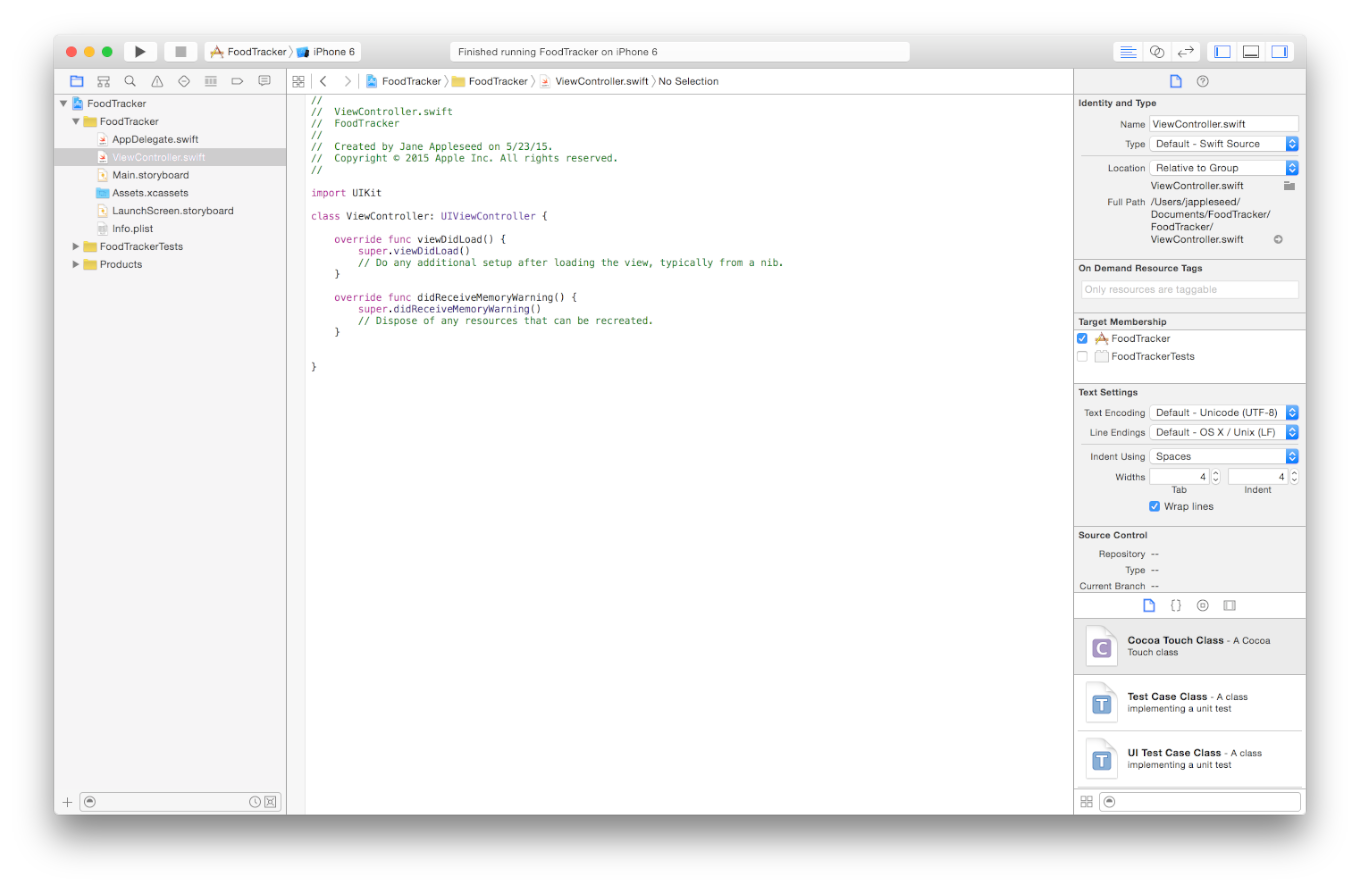Open the project navigator
This screenshot has width=1360, height=892.
tap(77, 81)
